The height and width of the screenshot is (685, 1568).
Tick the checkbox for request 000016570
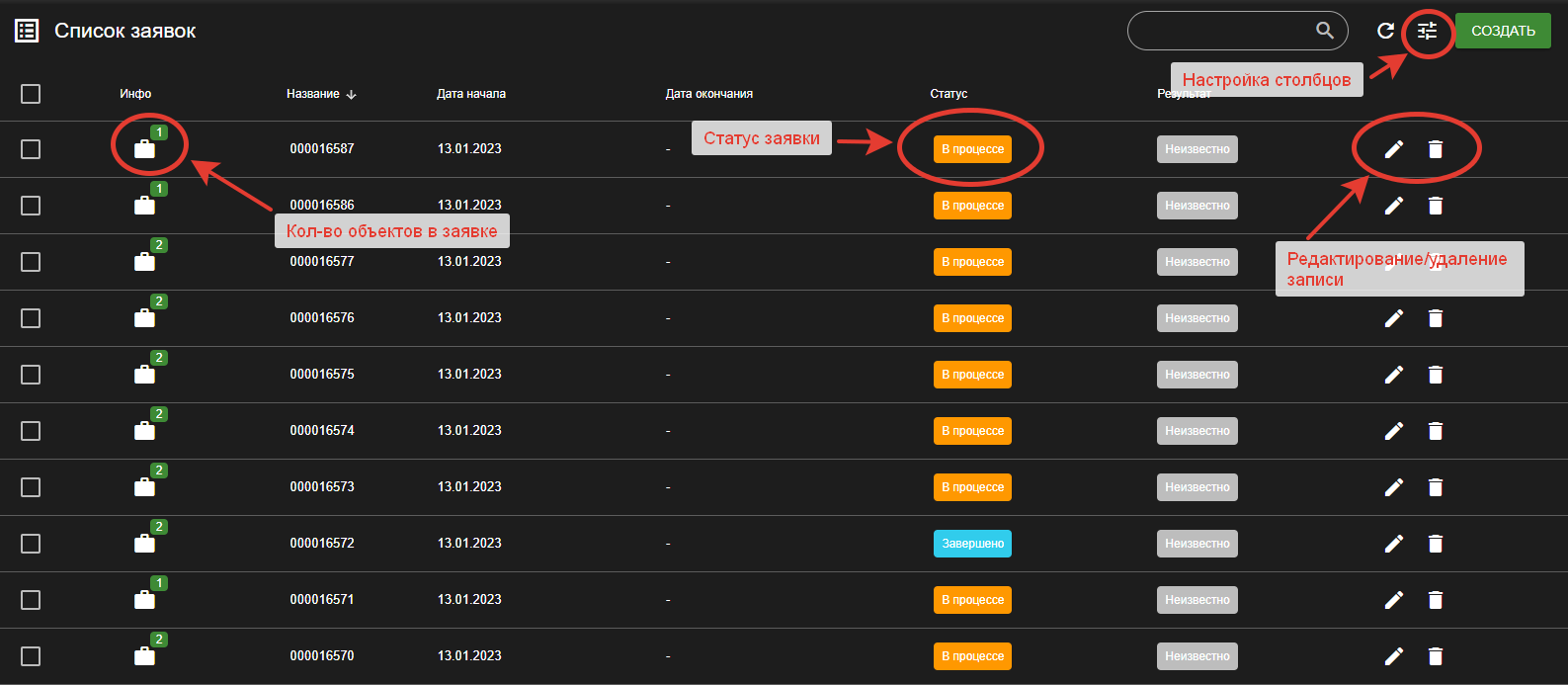coord(31,656)
